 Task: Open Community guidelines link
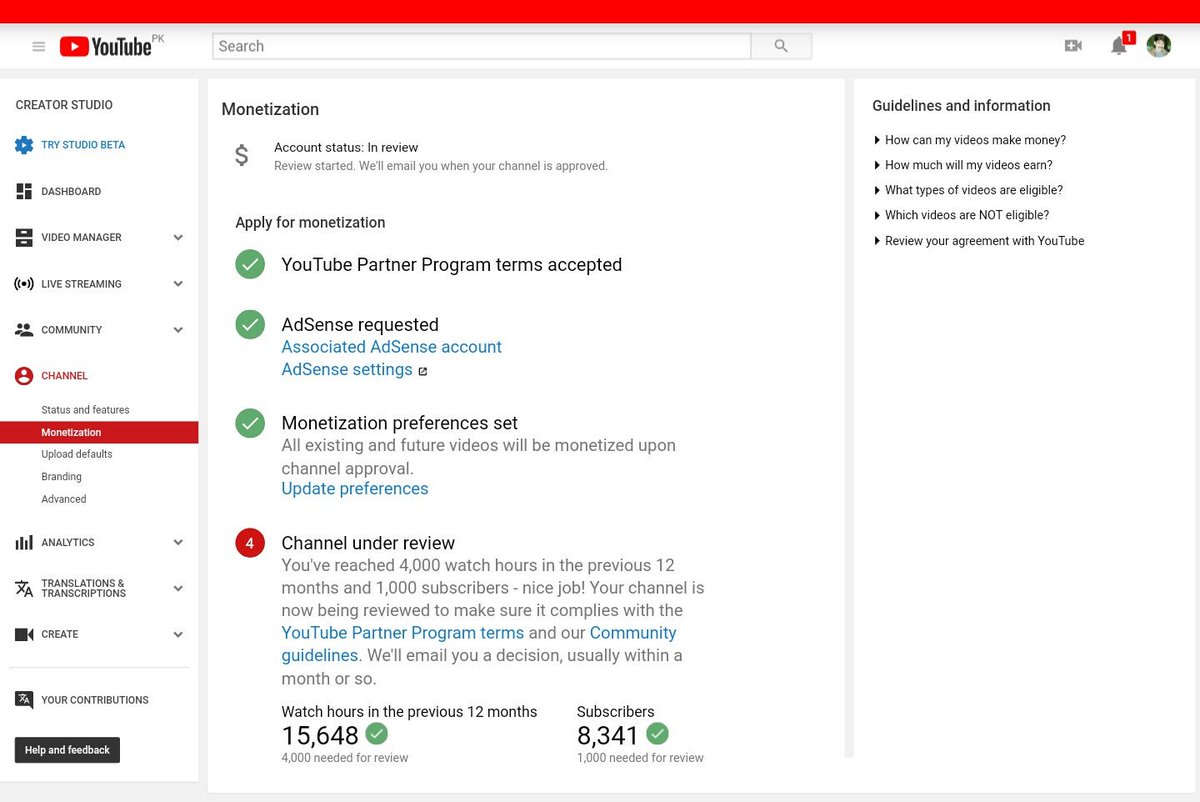point(479,644)
